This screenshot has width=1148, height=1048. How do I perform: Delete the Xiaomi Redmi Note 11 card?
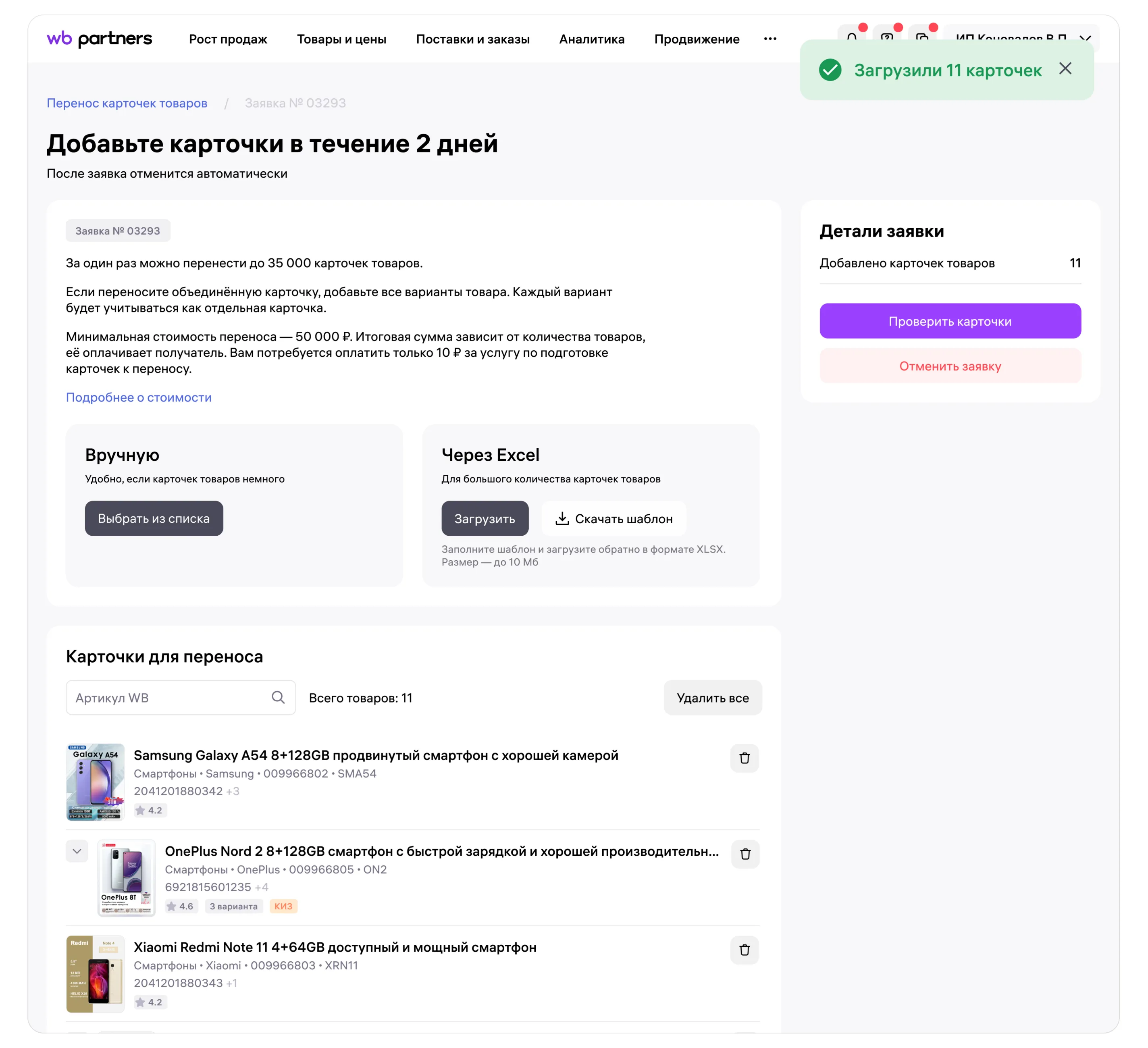click(x=744, y=950)
